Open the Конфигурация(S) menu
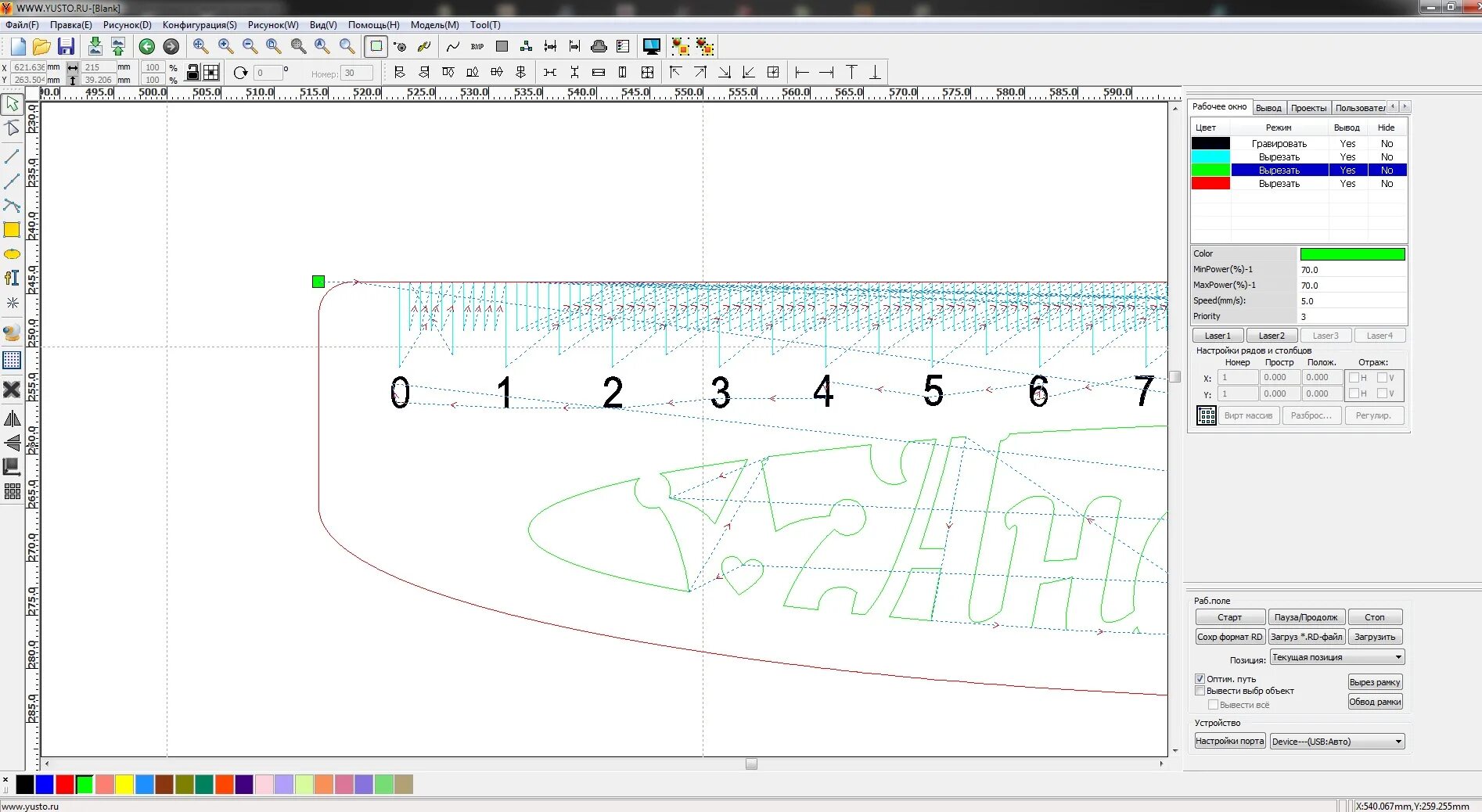The height and width of the screenshot is (812, 1482). 200,24
